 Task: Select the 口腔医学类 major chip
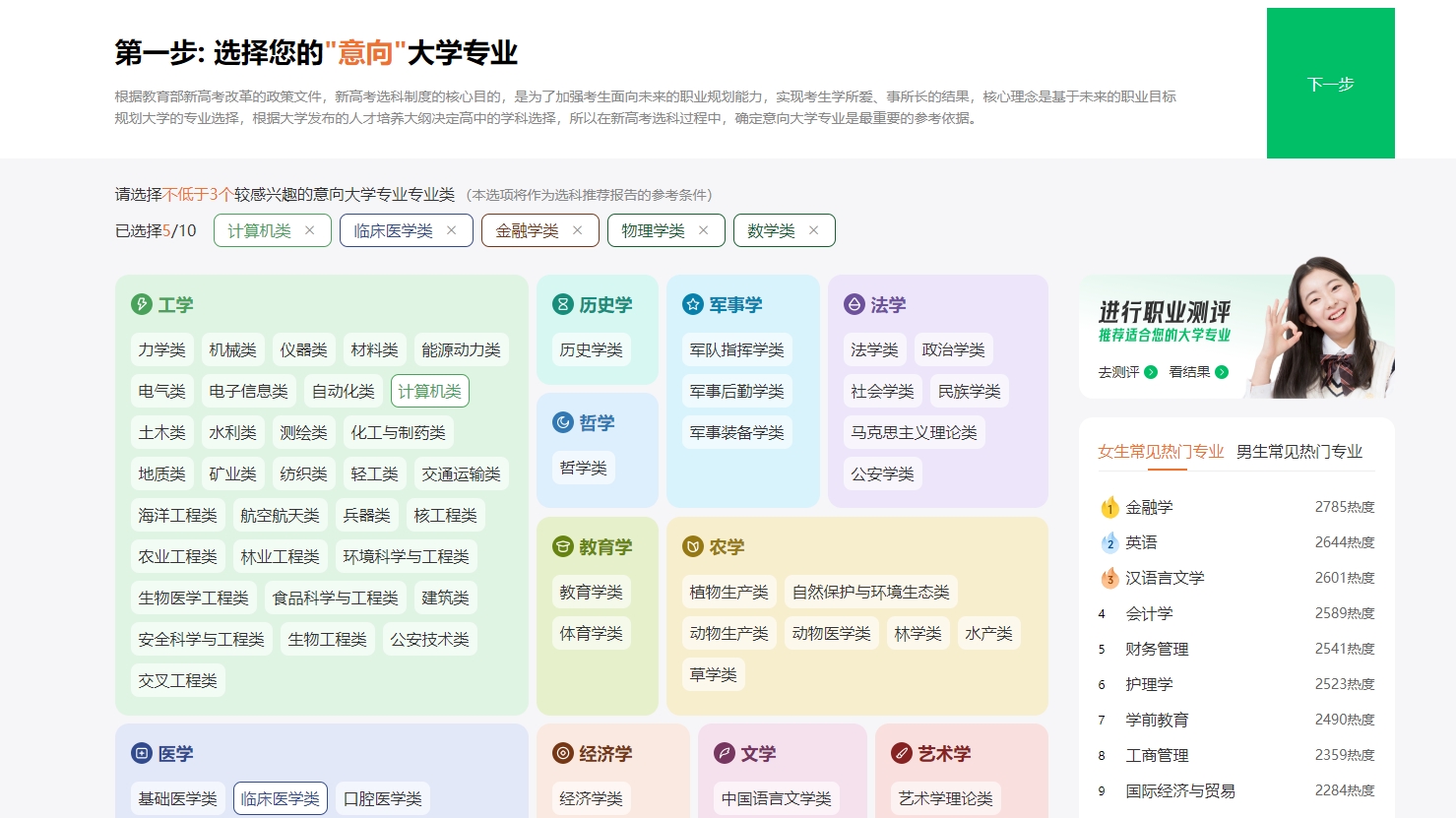(x=382, y=798)
